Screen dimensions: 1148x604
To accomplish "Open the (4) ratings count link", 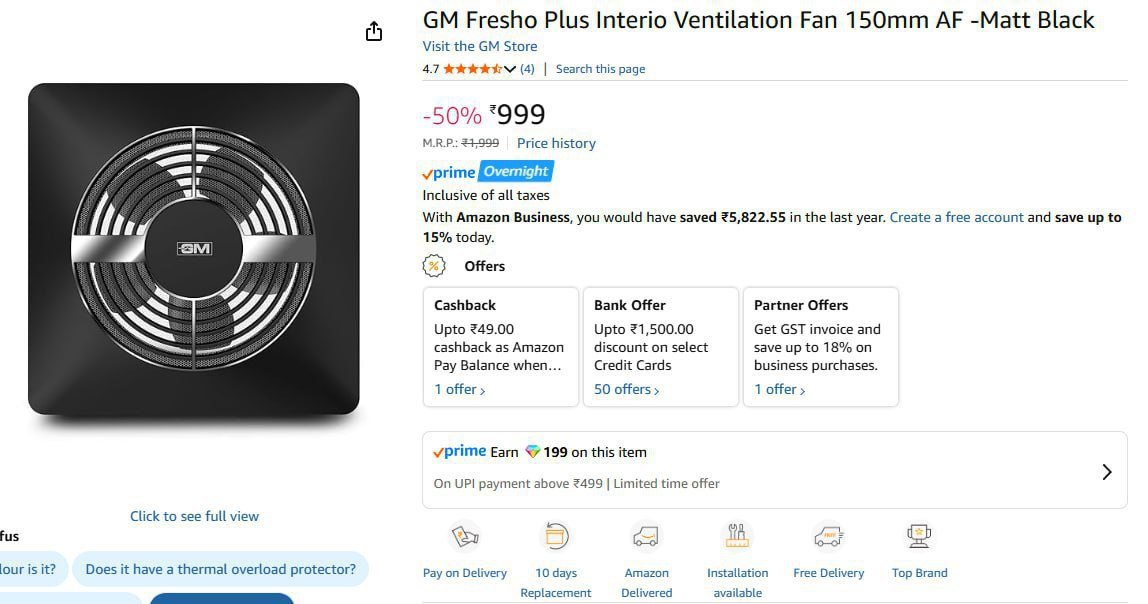I will [527, 69].
